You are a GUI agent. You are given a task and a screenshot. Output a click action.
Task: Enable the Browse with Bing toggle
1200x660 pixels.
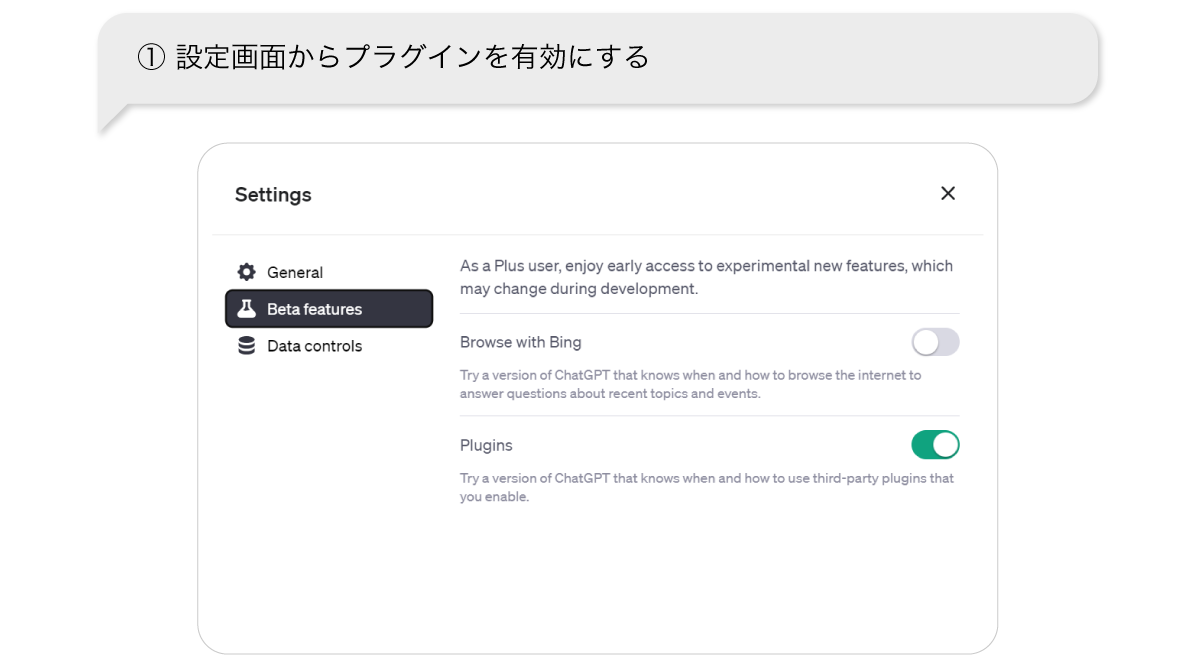click(x=935, y=343)
